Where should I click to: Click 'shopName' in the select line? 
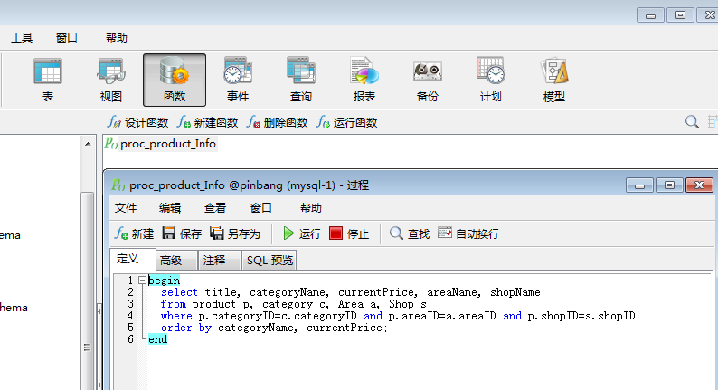pyautogui.click(x=515, y=292)
